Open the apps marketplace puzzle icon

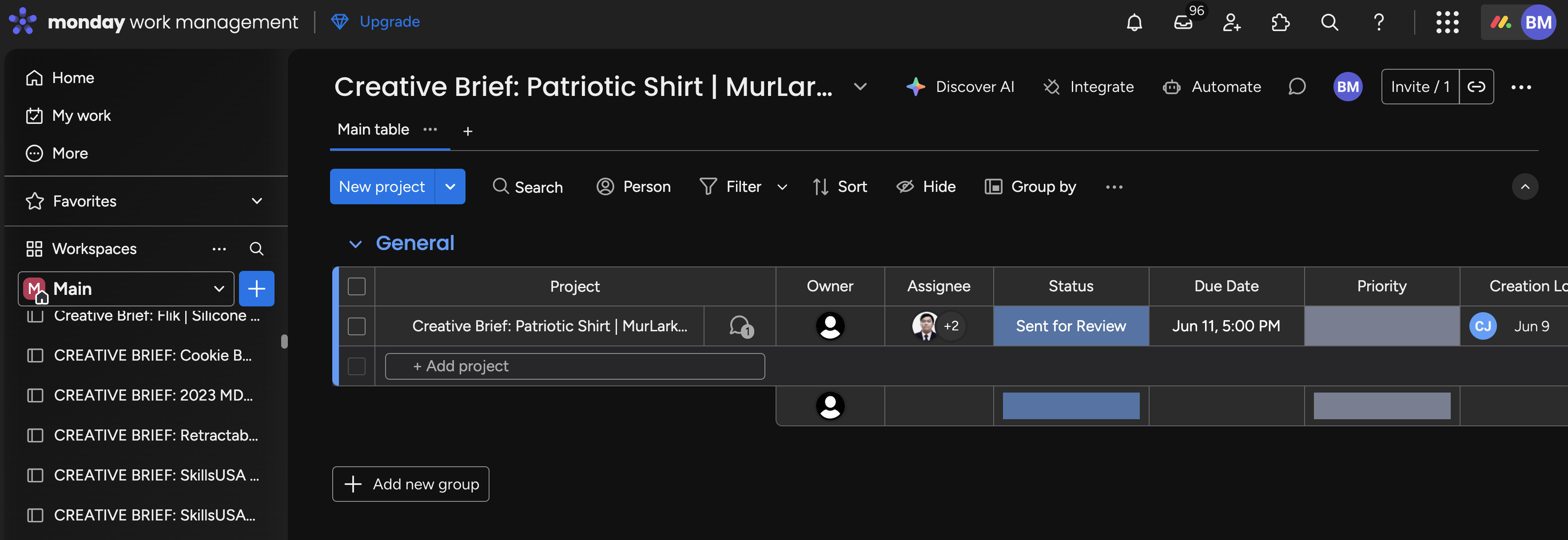point(1280,23)
